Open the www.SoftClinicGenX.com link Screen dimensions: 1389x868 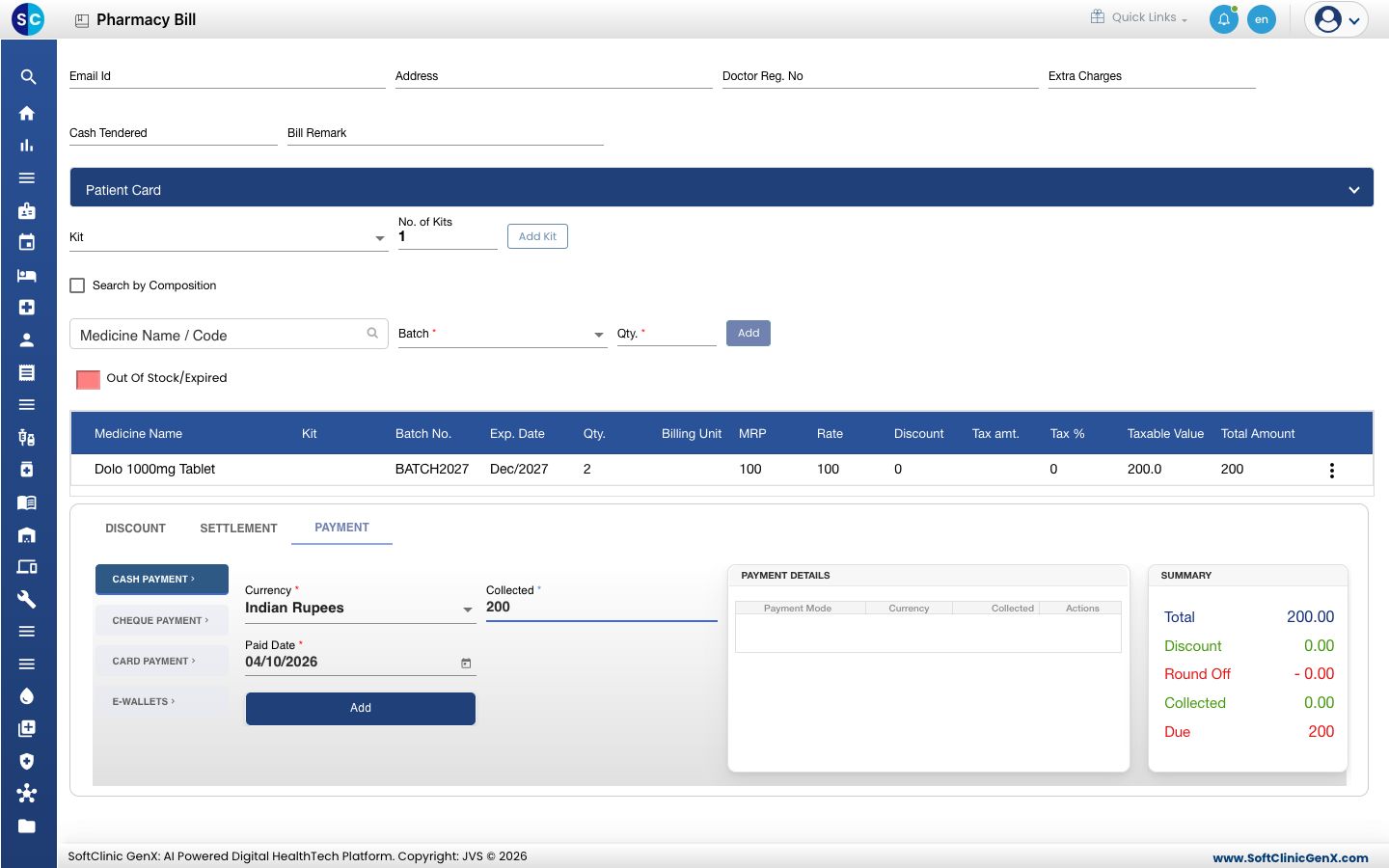coord(1291,857)
